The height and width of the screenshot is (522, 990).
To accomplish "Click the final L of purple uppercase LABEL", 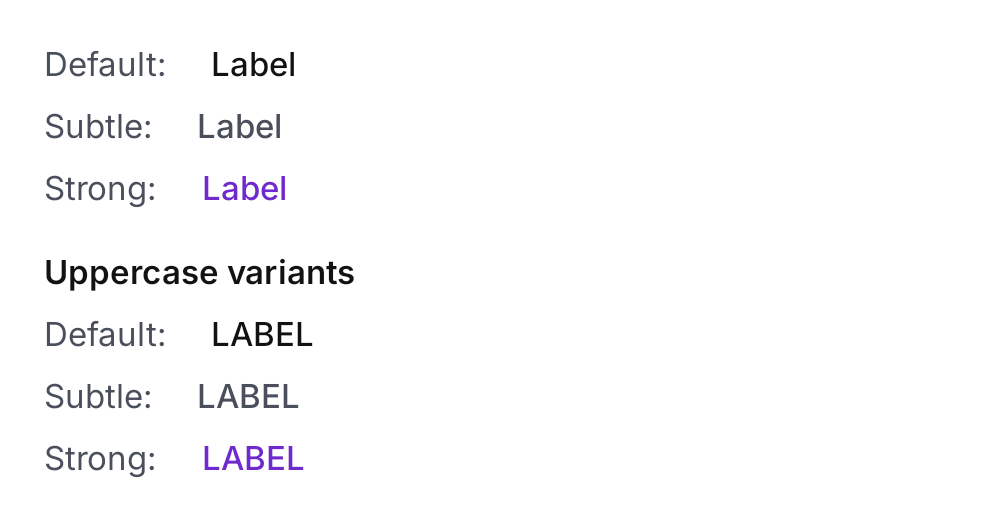I will click(x=295, y=459).
